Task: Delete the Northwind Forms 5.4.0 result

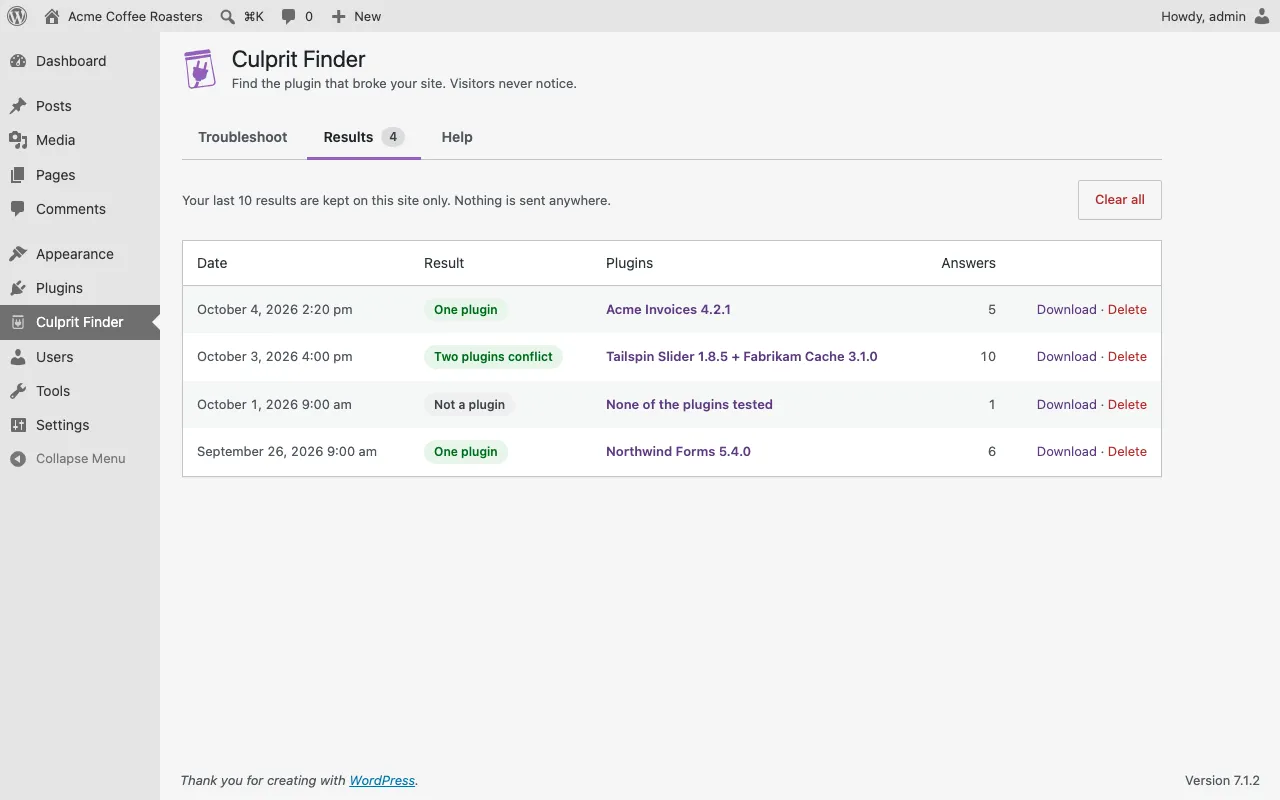Action: coord(1127,451)
